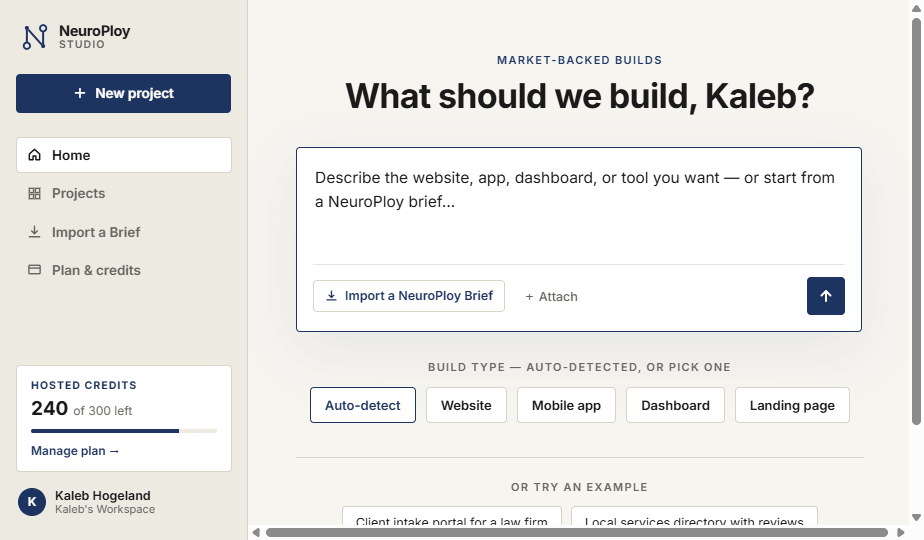This screenshot has height=540, width=924.
Task: Select Website build type
Action: coord(466,405)
